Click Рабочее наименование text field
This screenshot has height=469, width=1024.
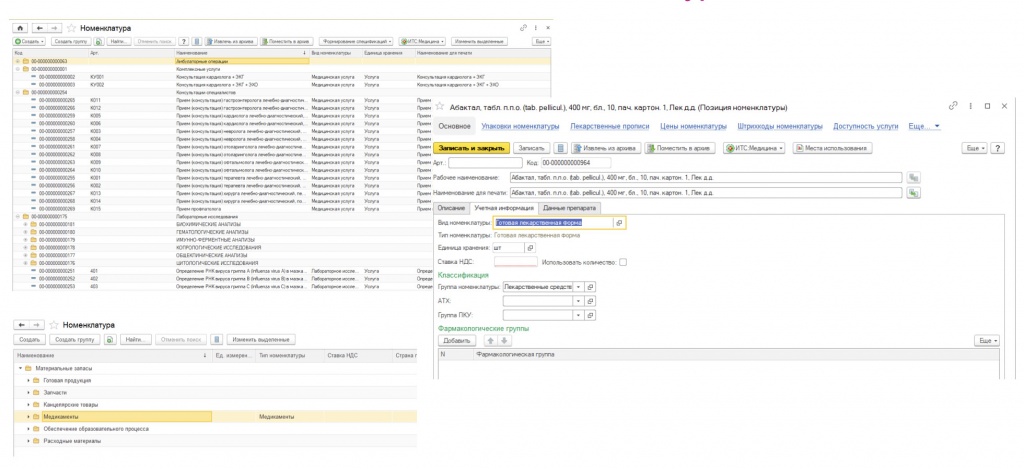pos(706,178)
